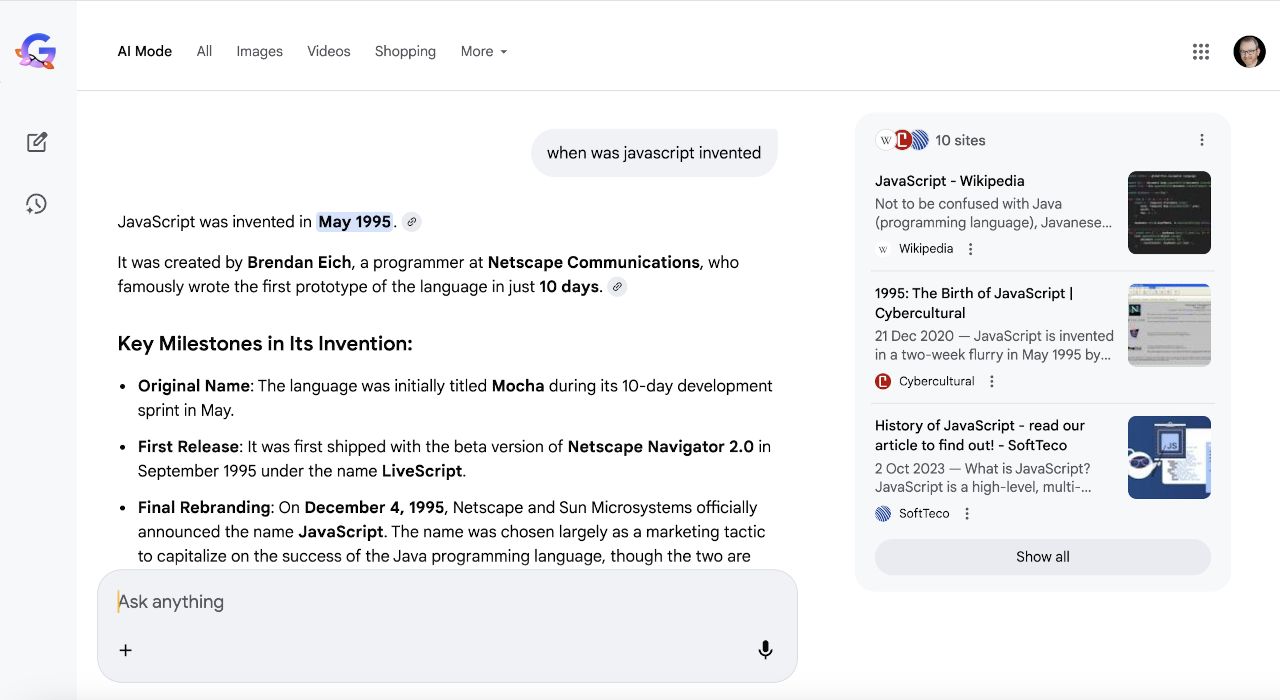Click the 'Wikipedia' source name label
The width and height of the screenshot is (1280, 700).
point(926,249)
